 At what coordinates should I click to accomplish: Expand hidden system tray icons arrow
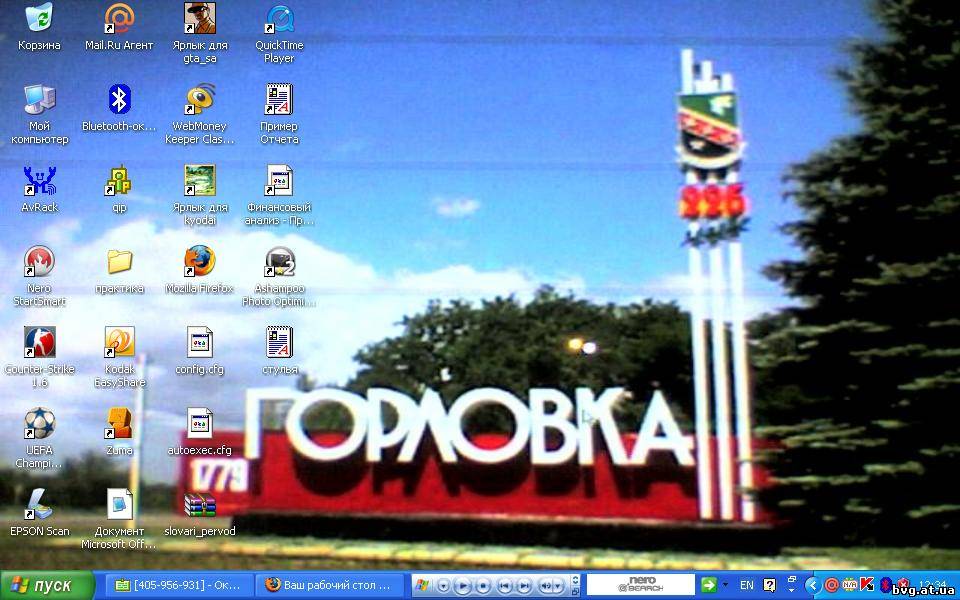click(813, 585)
